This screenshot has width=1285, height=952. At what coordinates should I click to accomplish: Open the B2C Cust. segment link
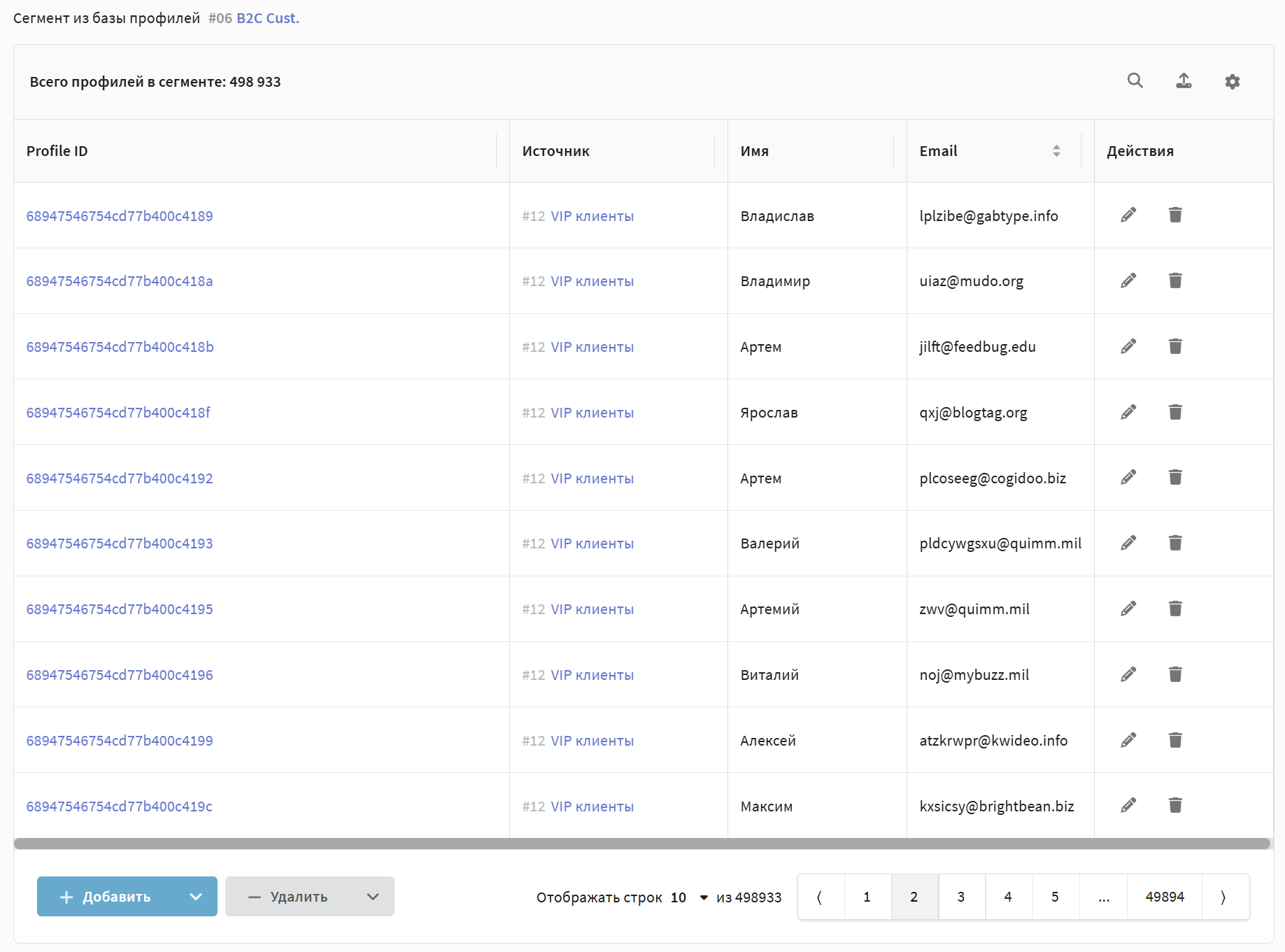tap(267, 18)
